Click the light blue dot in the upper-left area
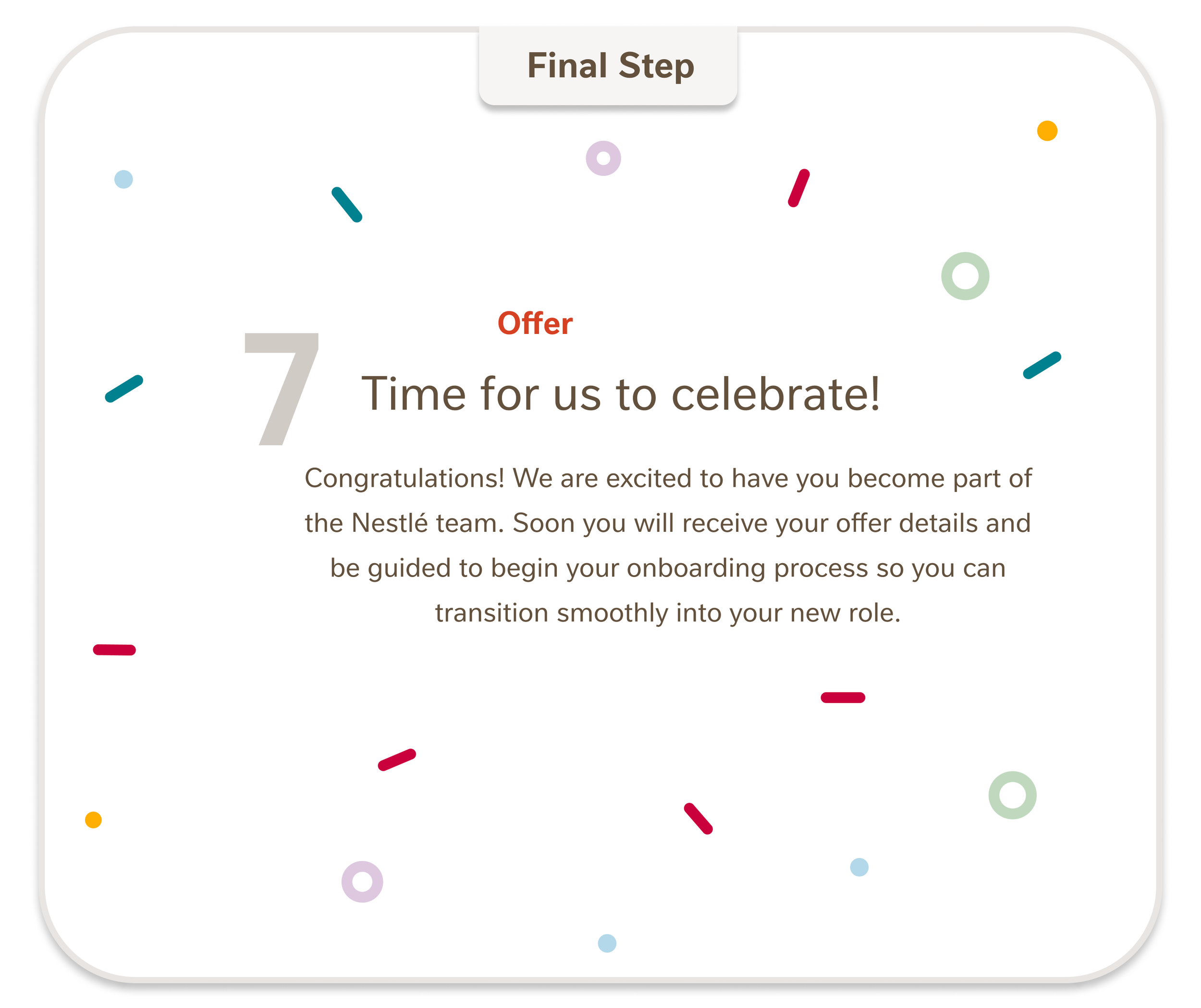 [123, 179]
